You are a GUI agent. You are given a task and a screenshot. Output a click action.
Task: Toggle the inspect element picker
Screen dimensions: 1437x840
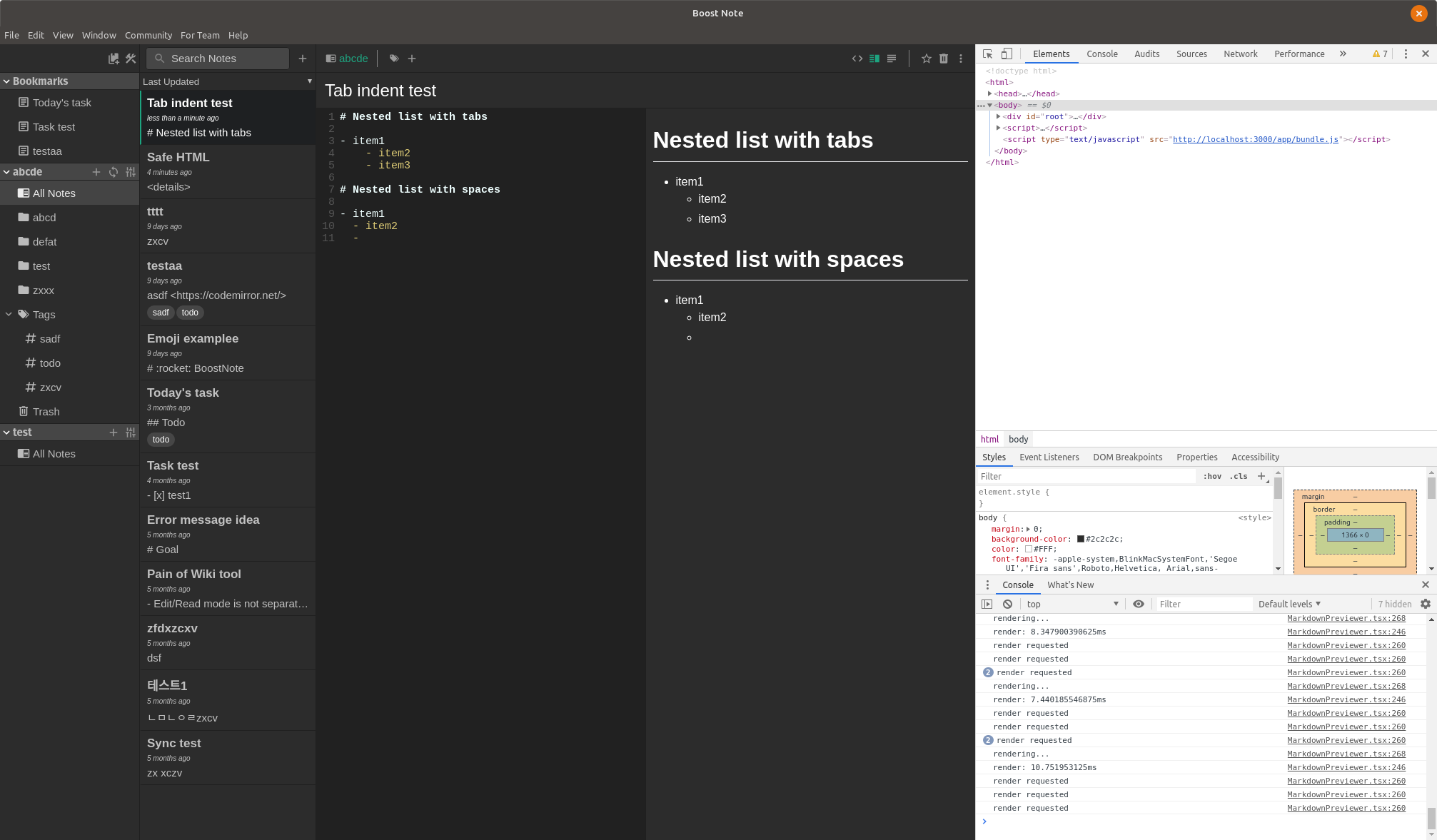(x=988, y=54)
